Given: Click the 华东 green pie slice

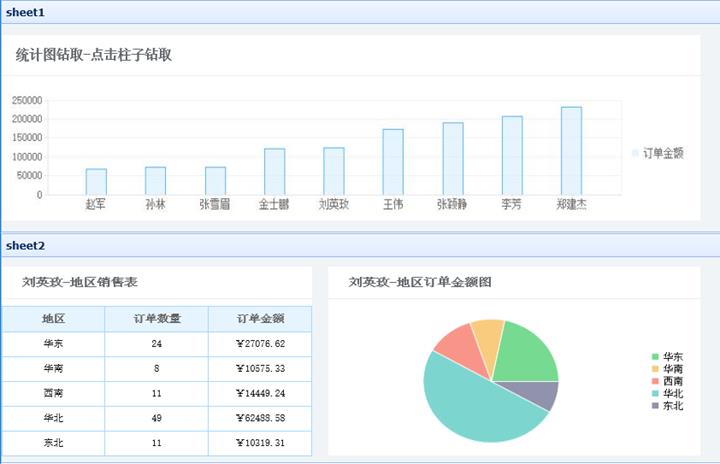Looking at the screenshot, I should coord(526,354).
